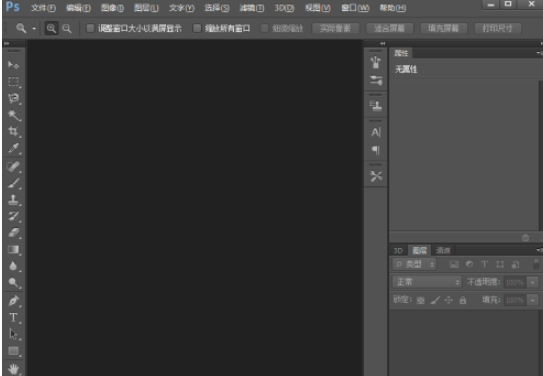Screen dimensions: 543x376
Task: Click the 填充 fill percentage field
Action: point(515,300)
